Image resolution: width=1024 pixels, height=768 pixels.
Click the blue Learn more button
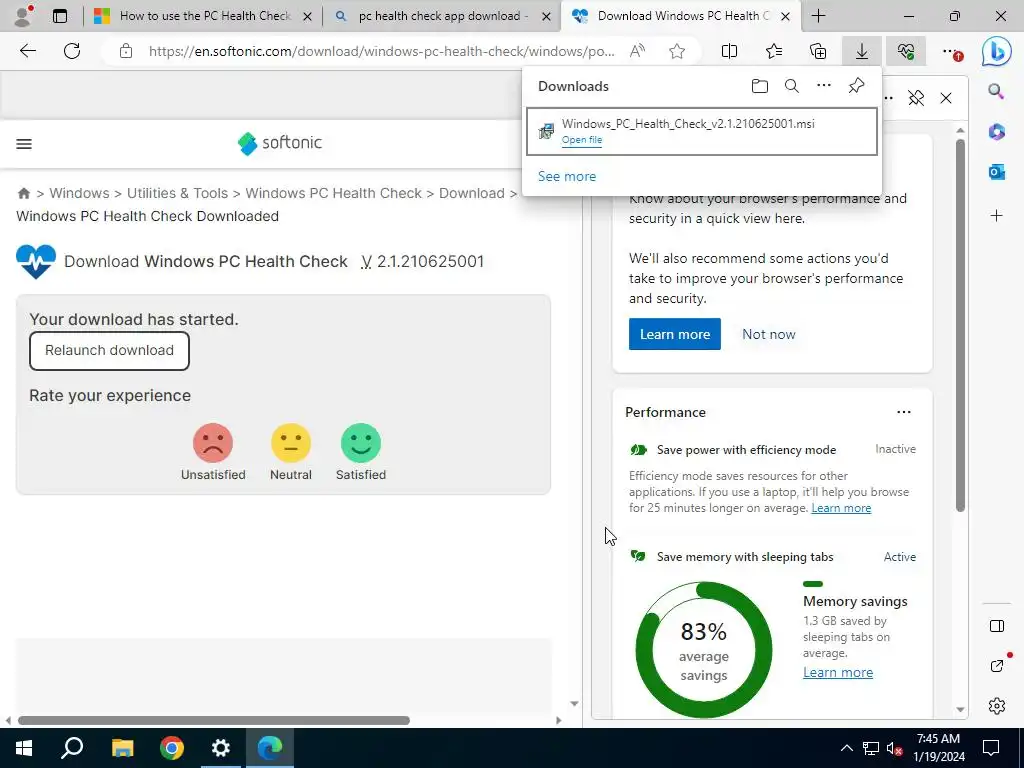tap(675, 334)
